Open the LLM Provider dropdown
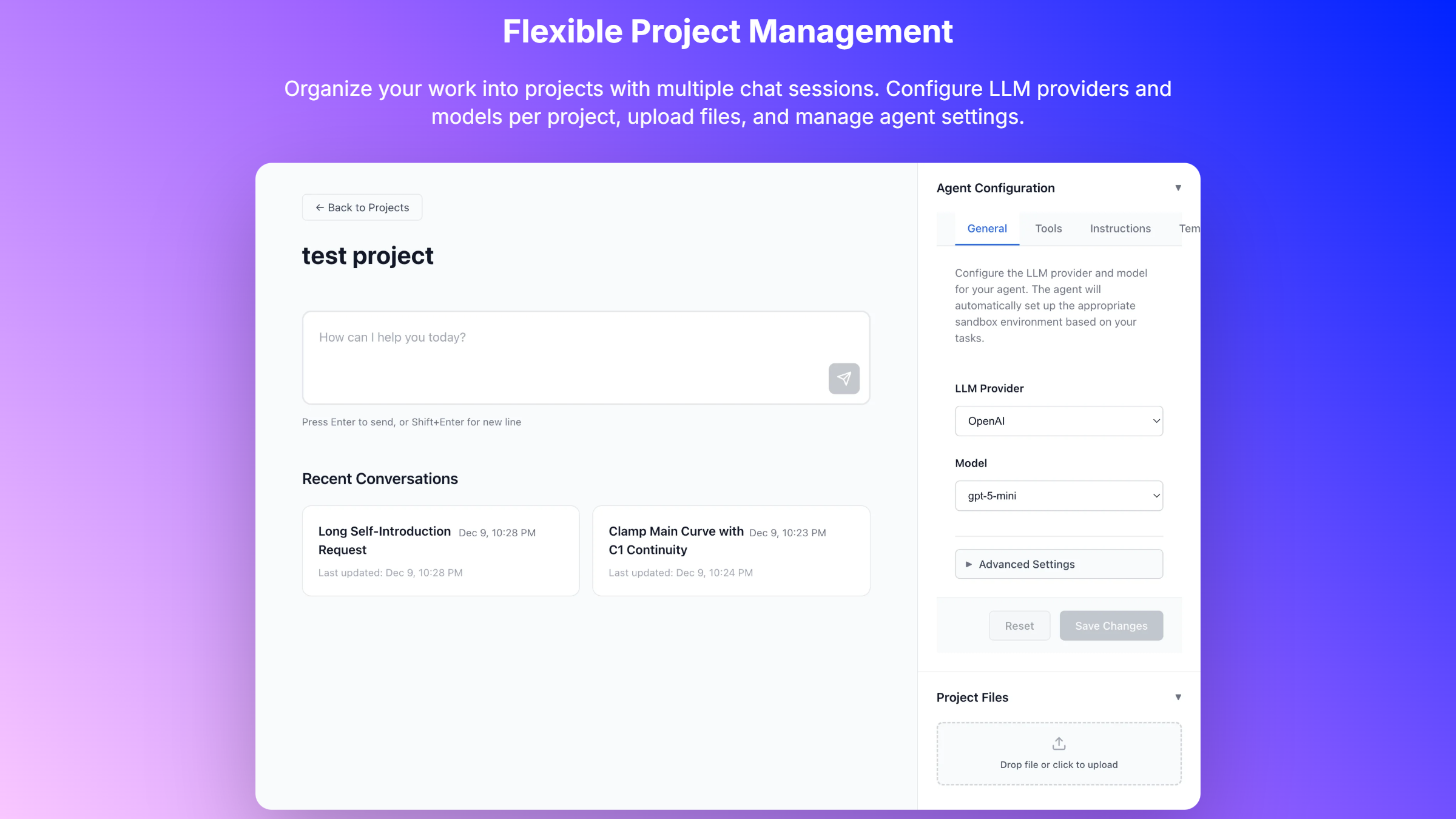The height and width of the screenshot is (819, 1456). click(1059, 421)
